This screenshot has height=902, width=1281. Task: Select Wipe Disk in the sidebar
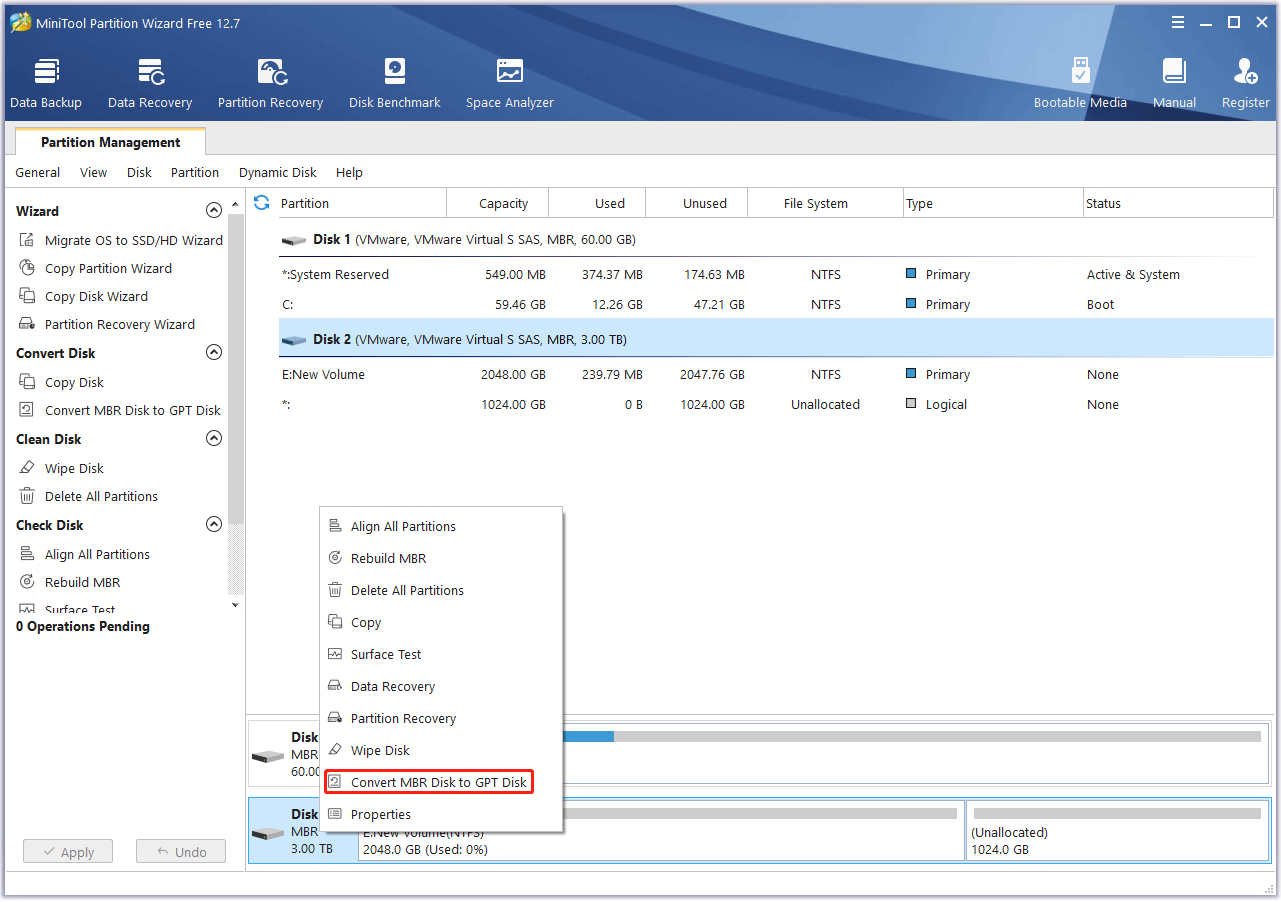point(61,468)
